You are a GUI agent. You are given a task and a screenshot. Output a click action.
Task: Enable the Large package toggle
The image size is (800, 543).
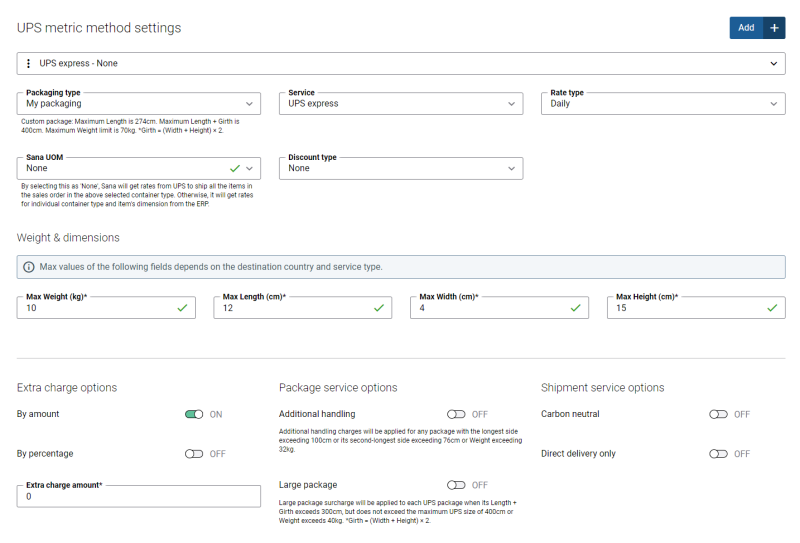pyautogui.click(x=456, y=485)
